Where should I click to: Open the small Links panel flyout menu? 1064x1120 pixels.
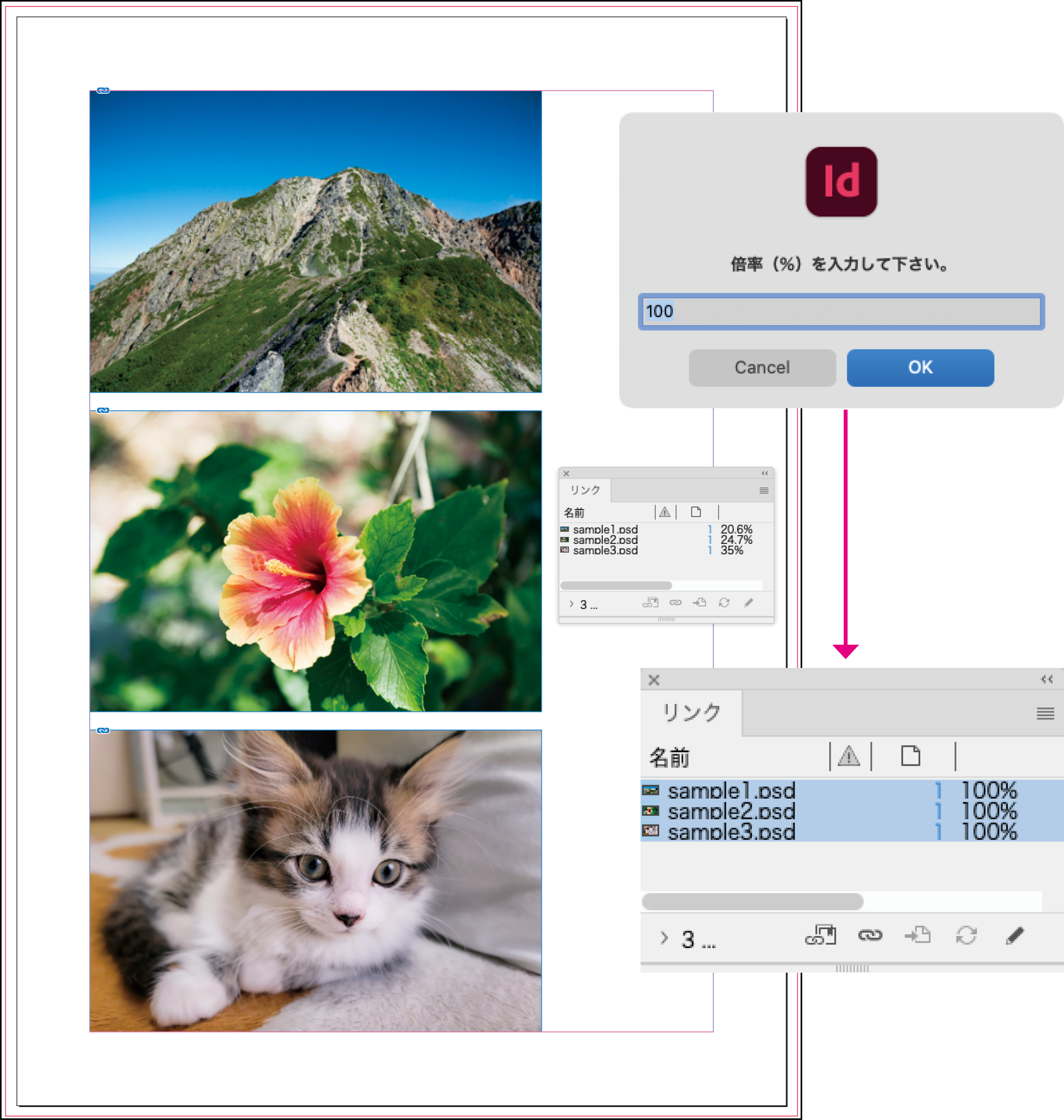pos(764,491)
